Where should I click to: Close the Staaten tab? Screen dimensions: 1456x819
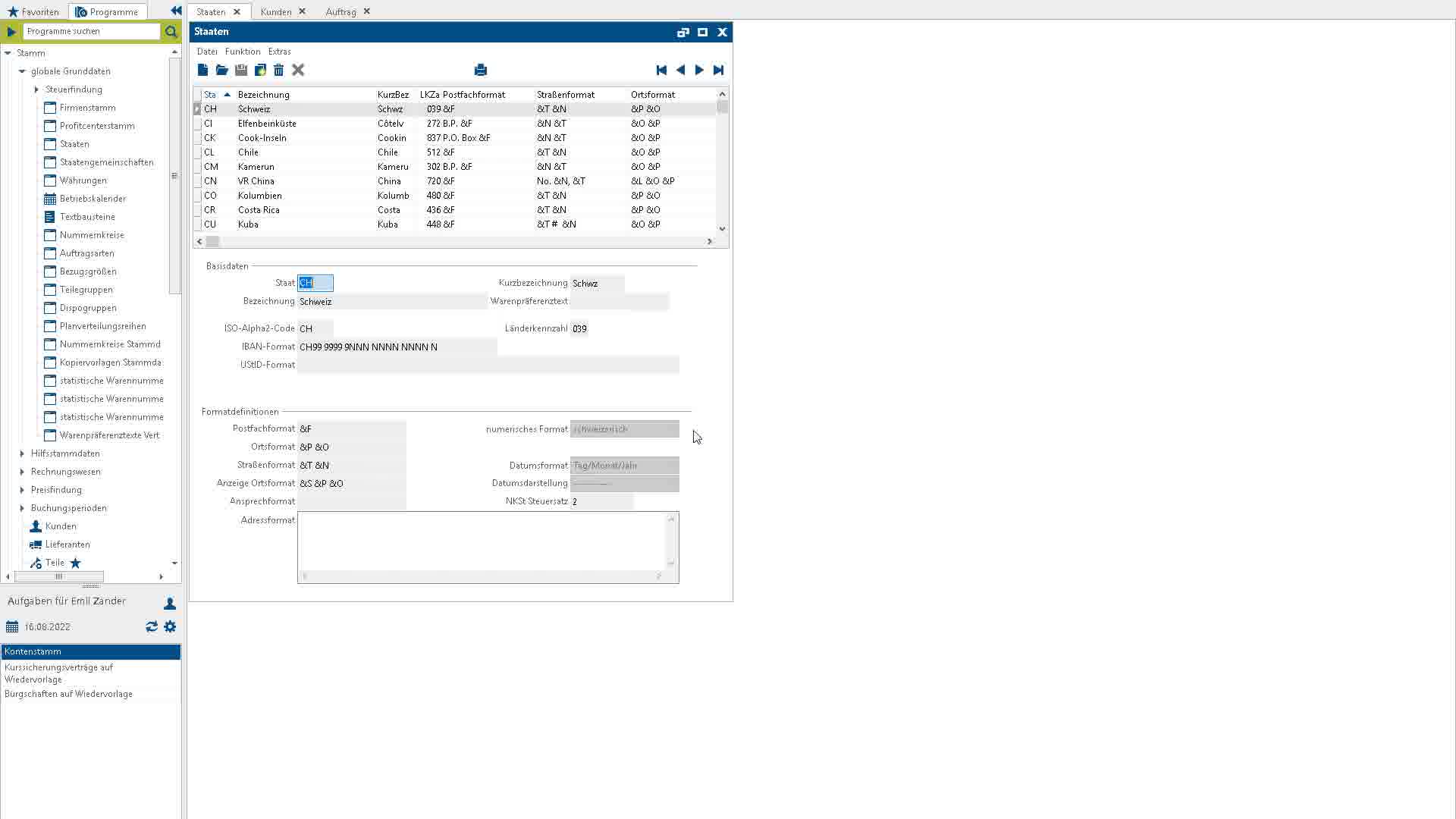point(237,11)
